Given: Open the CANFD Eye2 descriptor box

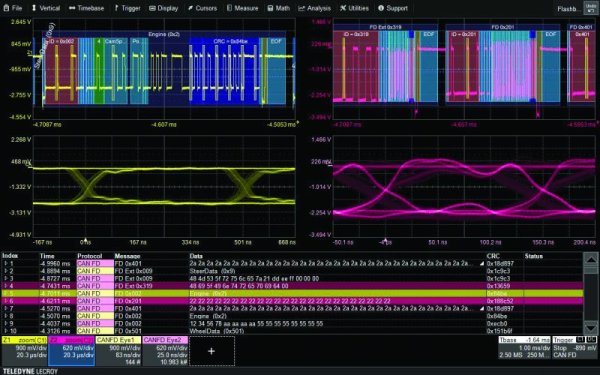Looking at the screenshot, I should coord(165,351).
